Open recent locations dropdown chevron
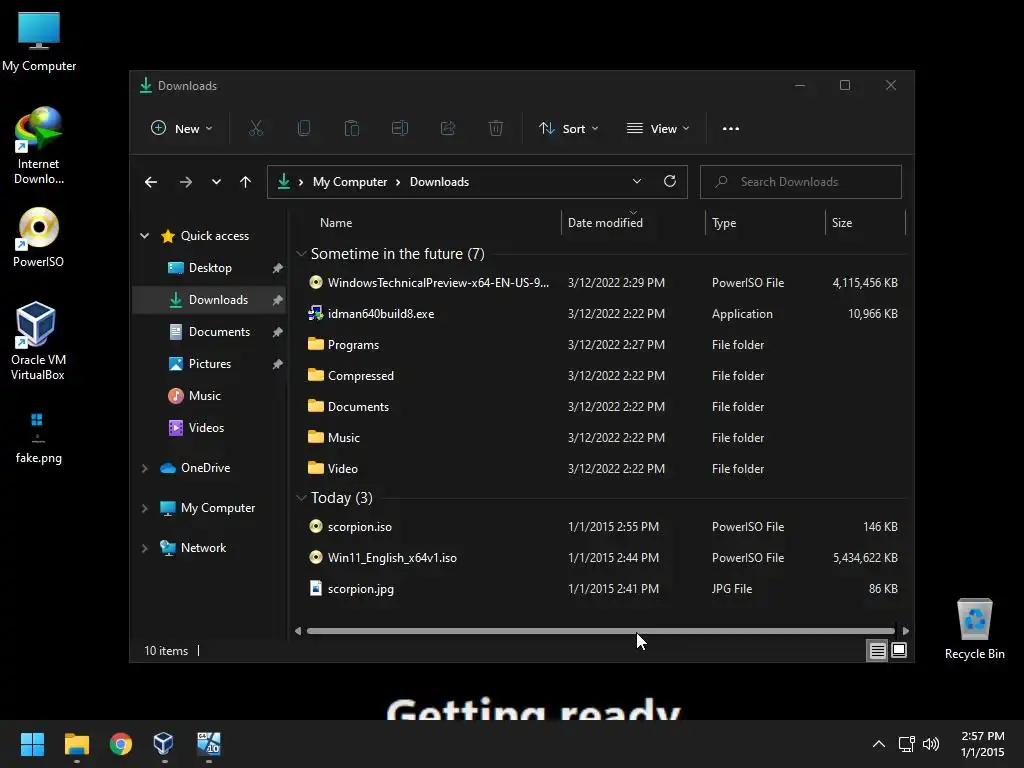This screenshot has width=1024, height=768. pyautogui.click(x=216, y=182)
